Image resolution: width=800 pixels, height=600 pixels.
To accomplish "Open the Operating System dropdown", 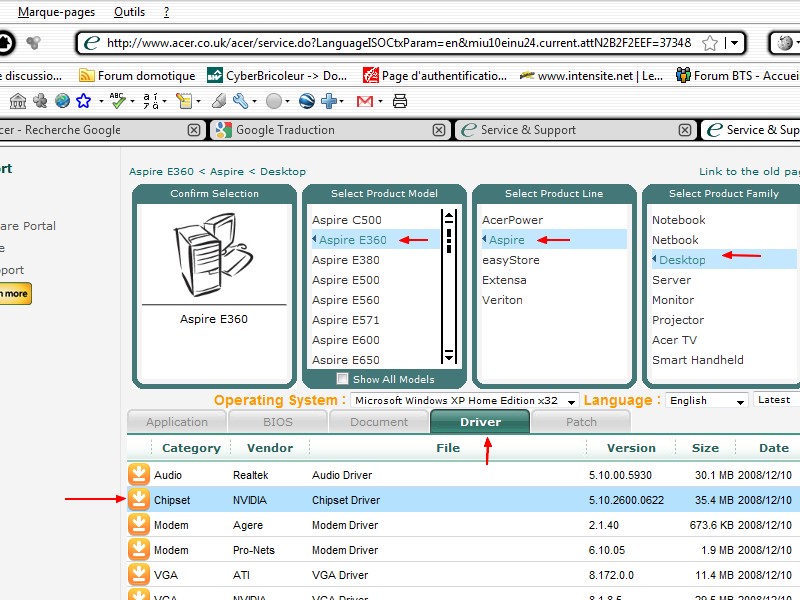I will point(464,401).
